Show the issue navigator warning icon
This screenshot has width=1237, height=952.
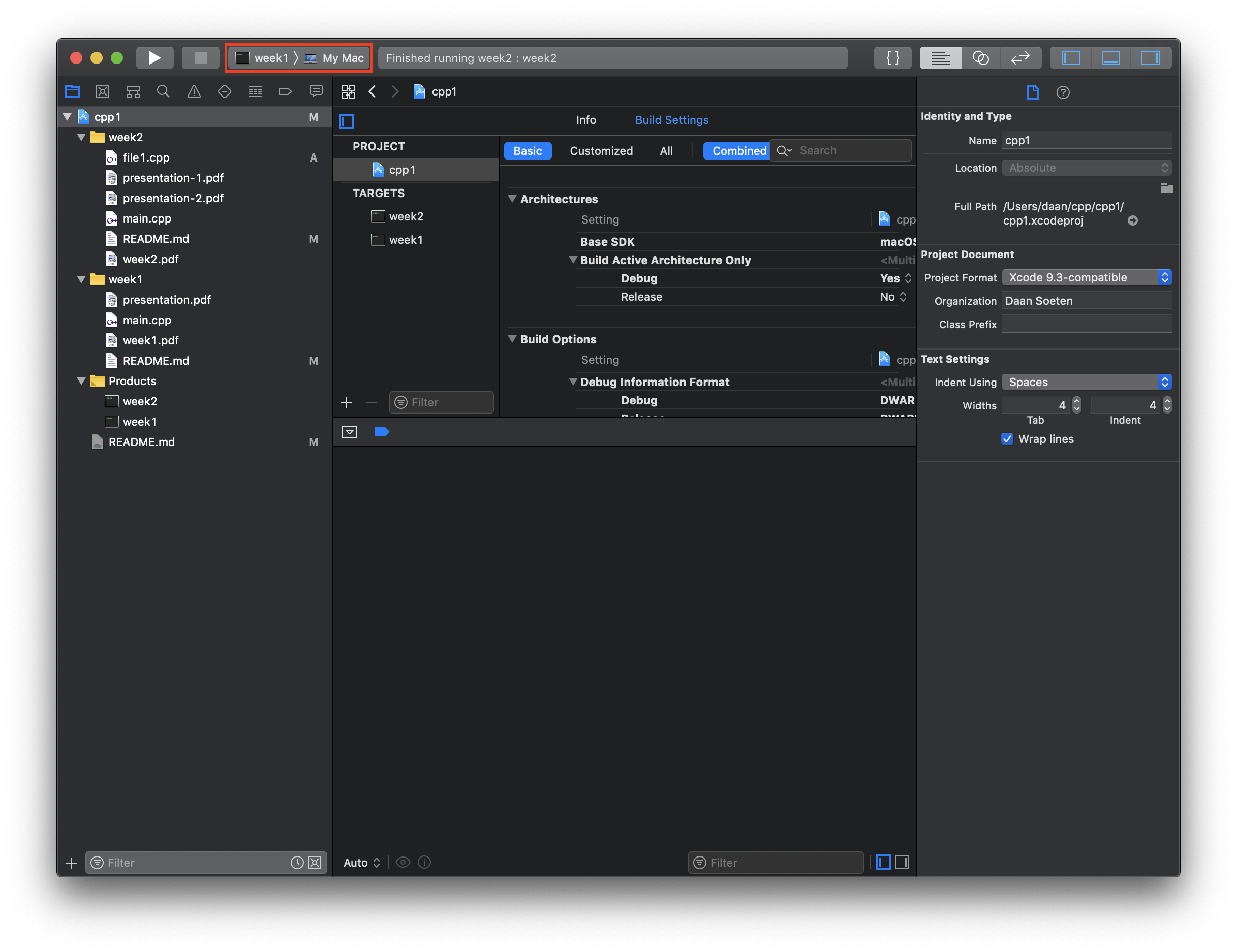(x=194, y=91)
